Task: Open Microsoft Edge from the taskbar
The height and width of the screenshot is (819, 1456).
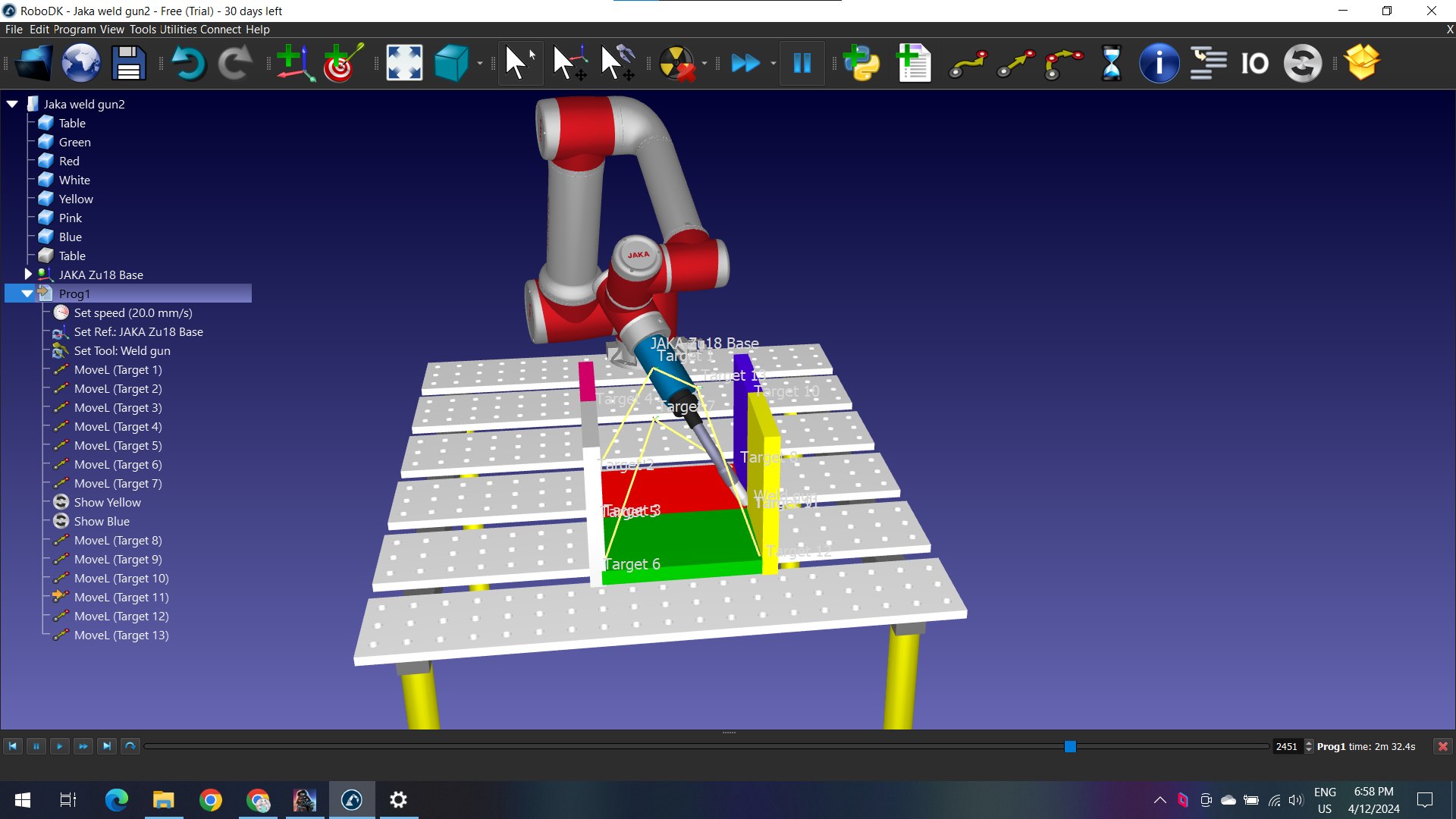Action: [x=117, y=800]
